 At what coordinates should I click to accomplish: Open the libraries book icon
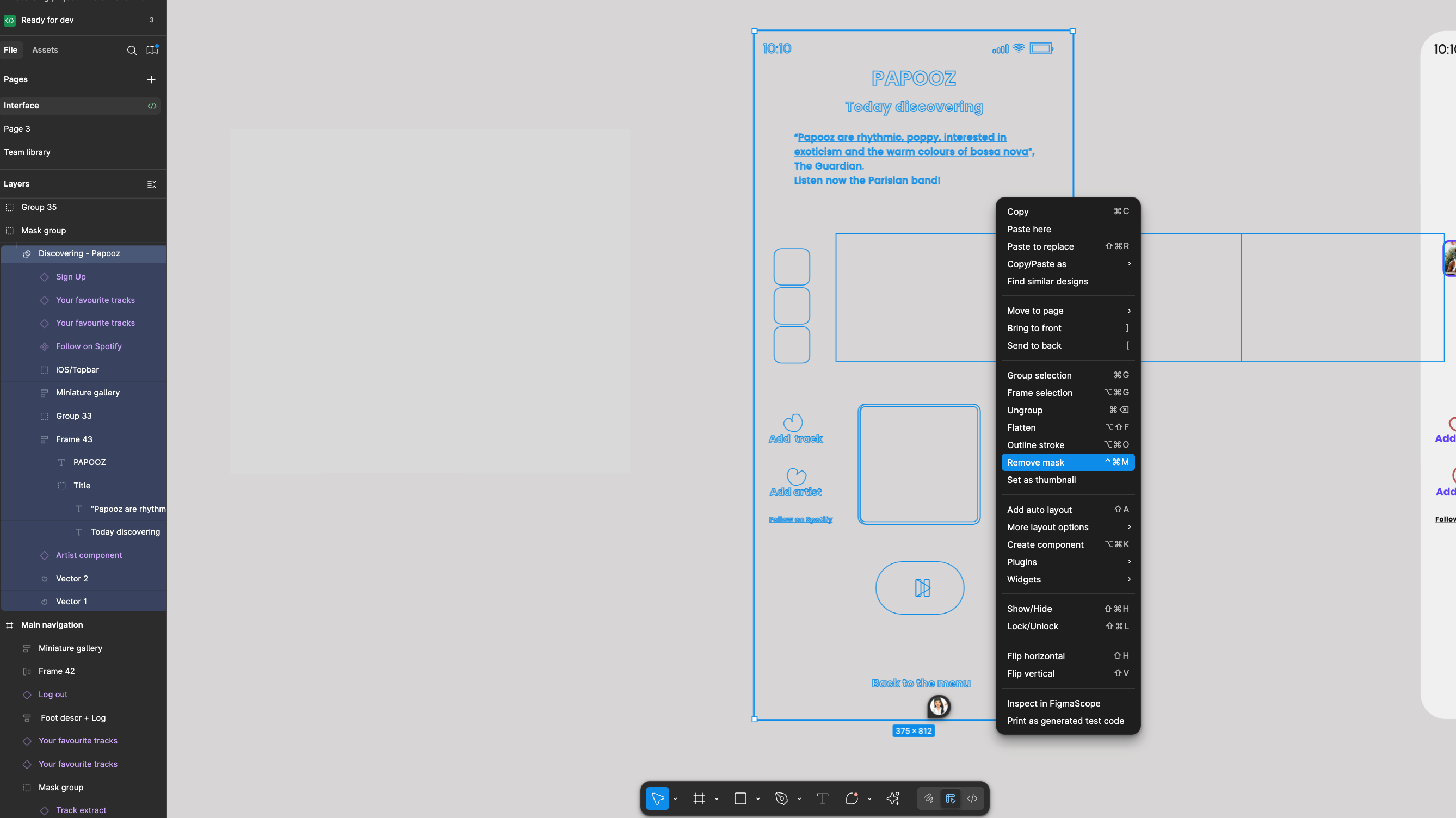152,49
